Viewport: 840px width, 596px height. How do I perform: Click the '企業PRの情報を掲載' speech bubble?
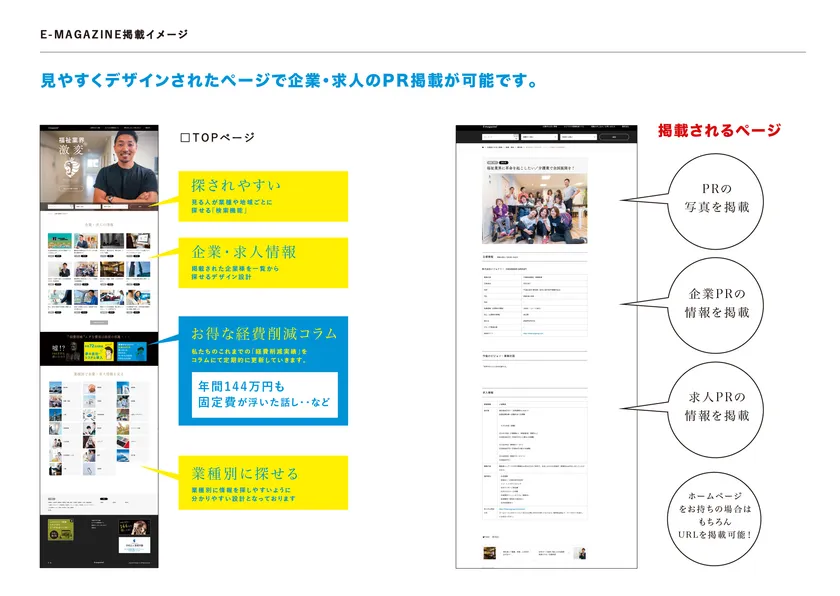click(x=716, y=305)
